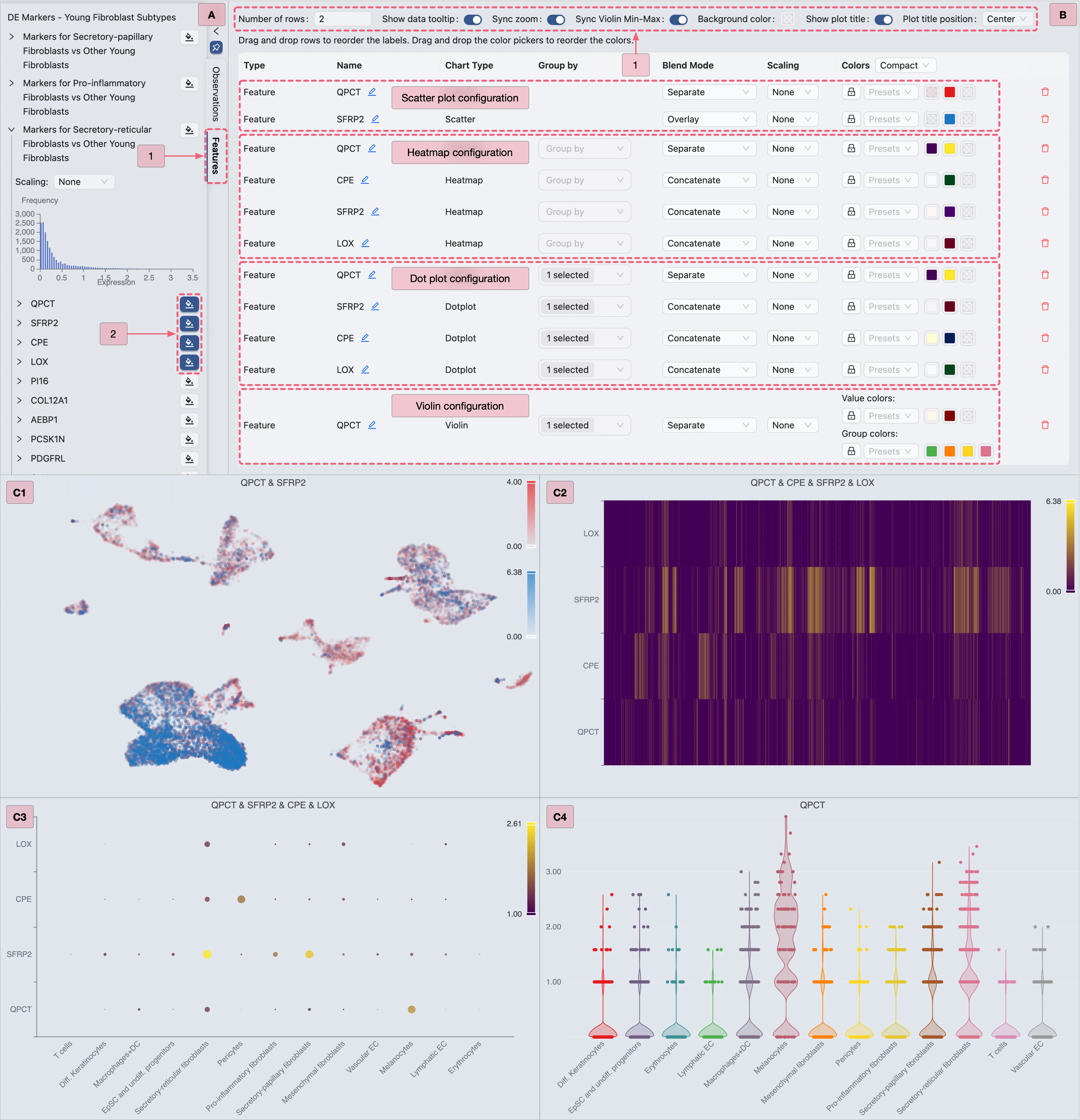Image resolution: width=1080 pixels, height=1120 pixels.
Task: Open Plot title position dropdown
Action: click(1006, 19)
